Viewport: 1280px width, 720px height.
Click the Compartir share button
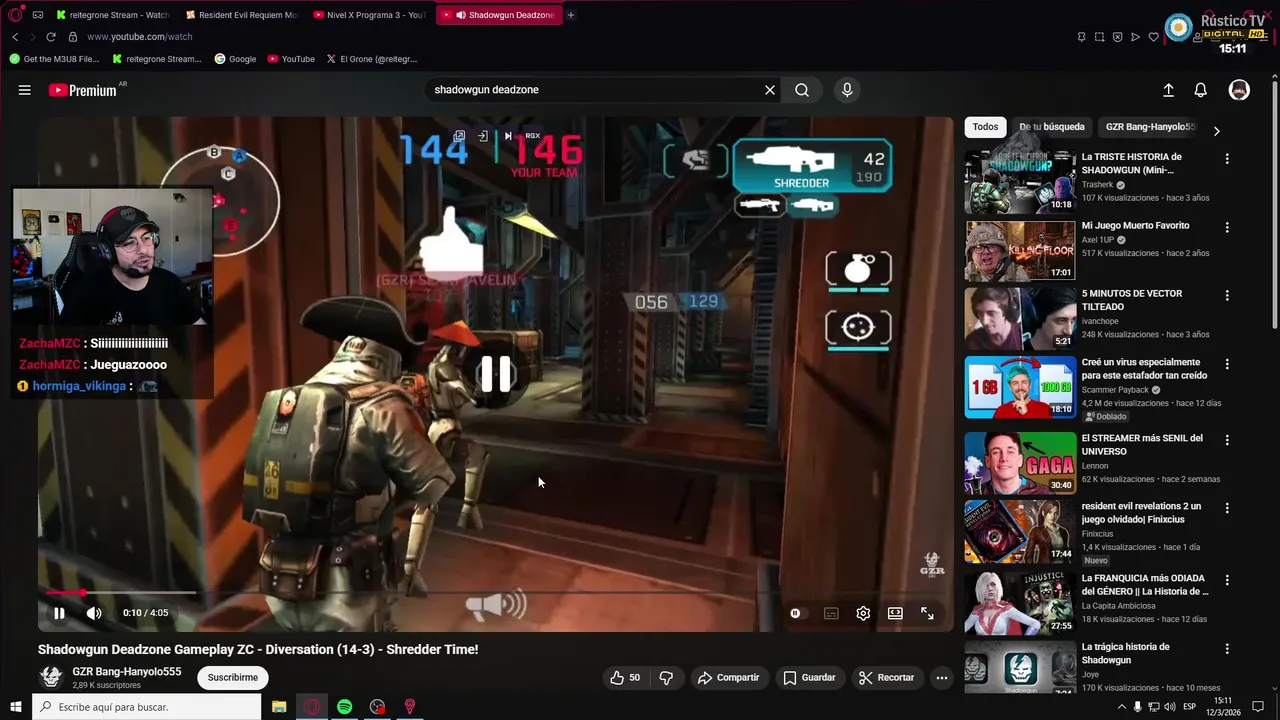point(729,678)
